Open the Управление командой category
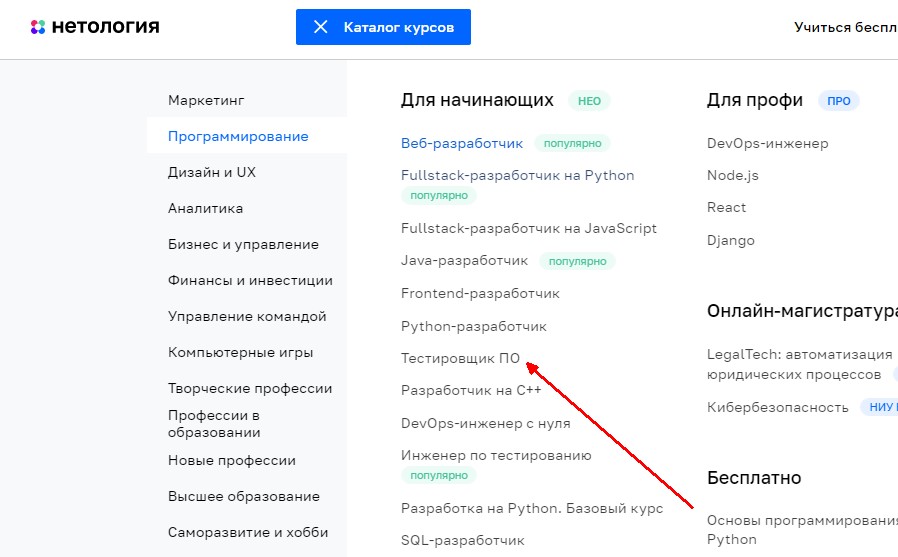Viewport: 898px width, 557px height. click(247, 317)
